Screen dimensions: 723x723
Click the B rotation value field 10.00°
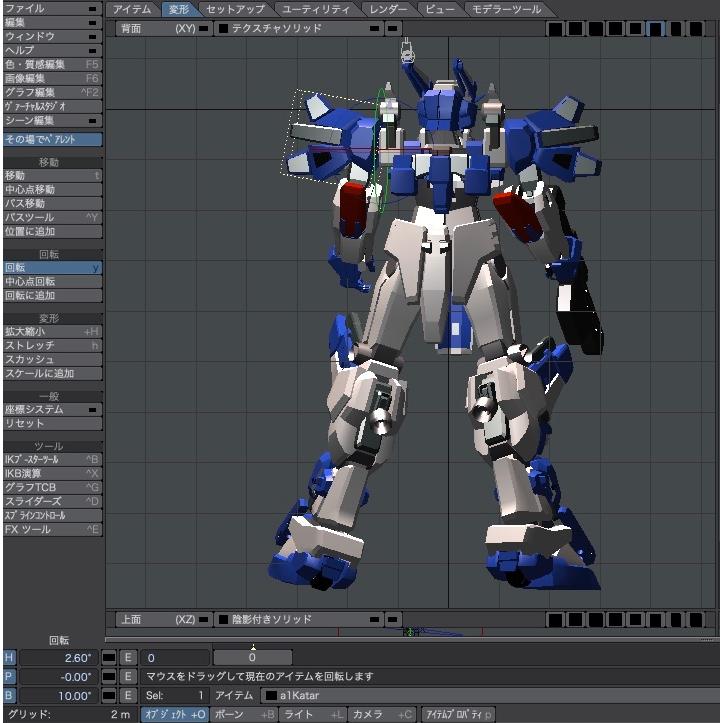(58, 695)
